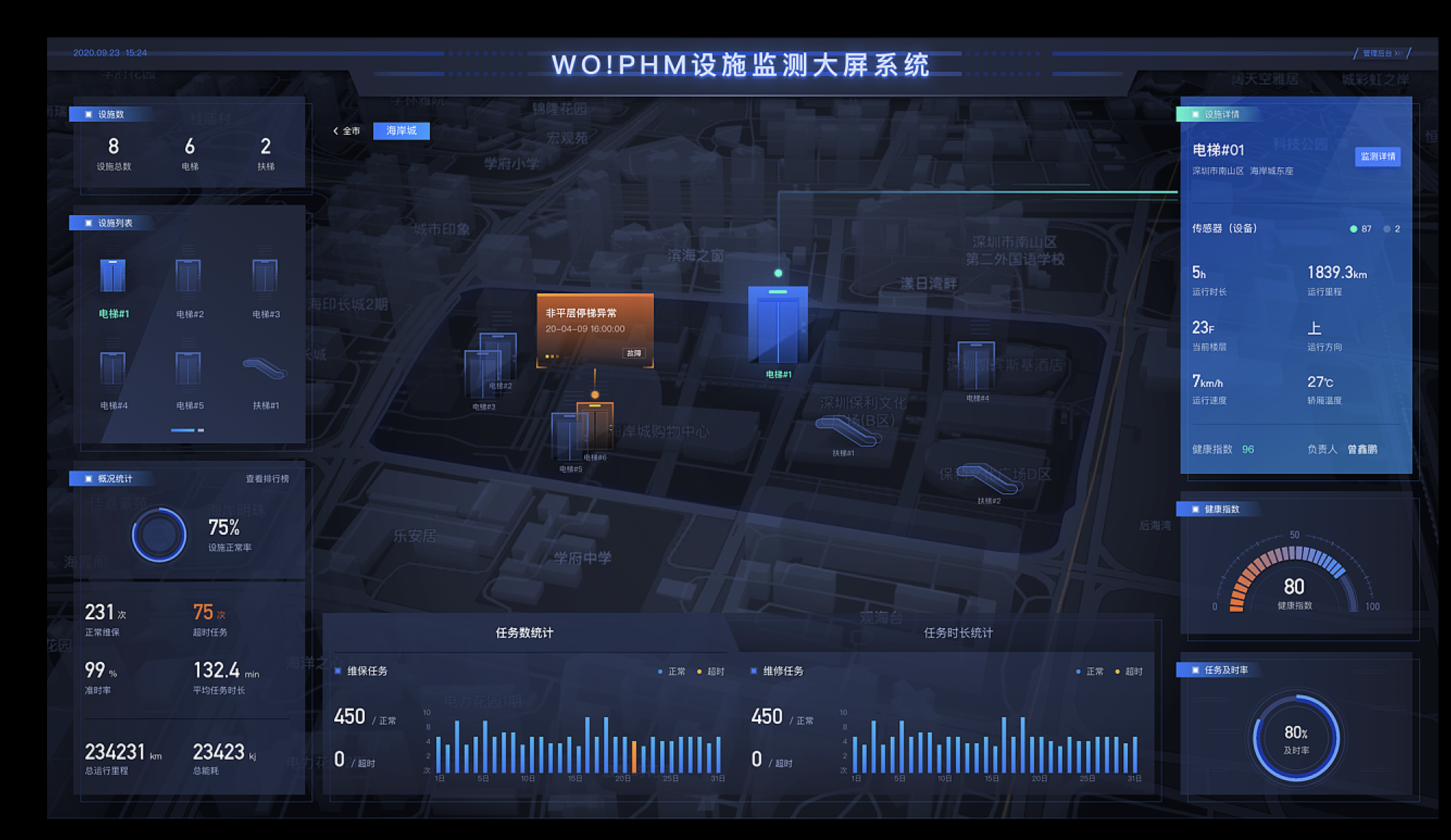Click the facility list first page indicator
1451x840 pixels.
(183, 430)
